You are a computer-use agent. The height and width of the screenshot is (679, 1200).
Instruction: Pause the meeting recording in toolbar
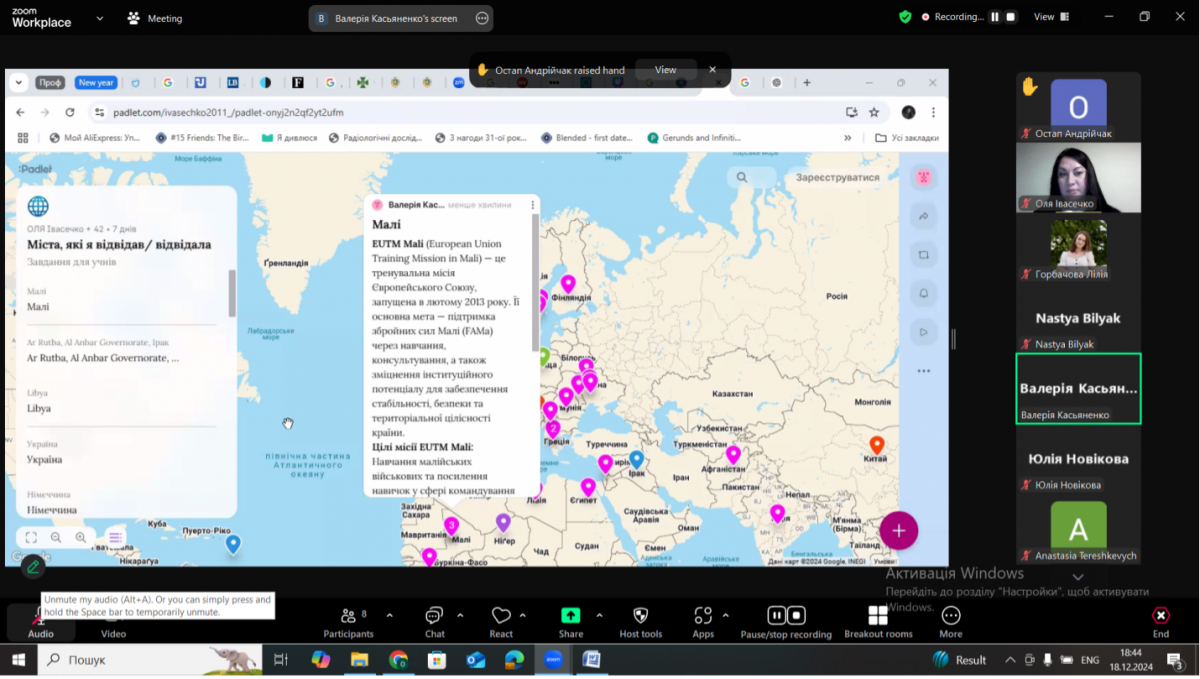point(776,615)
